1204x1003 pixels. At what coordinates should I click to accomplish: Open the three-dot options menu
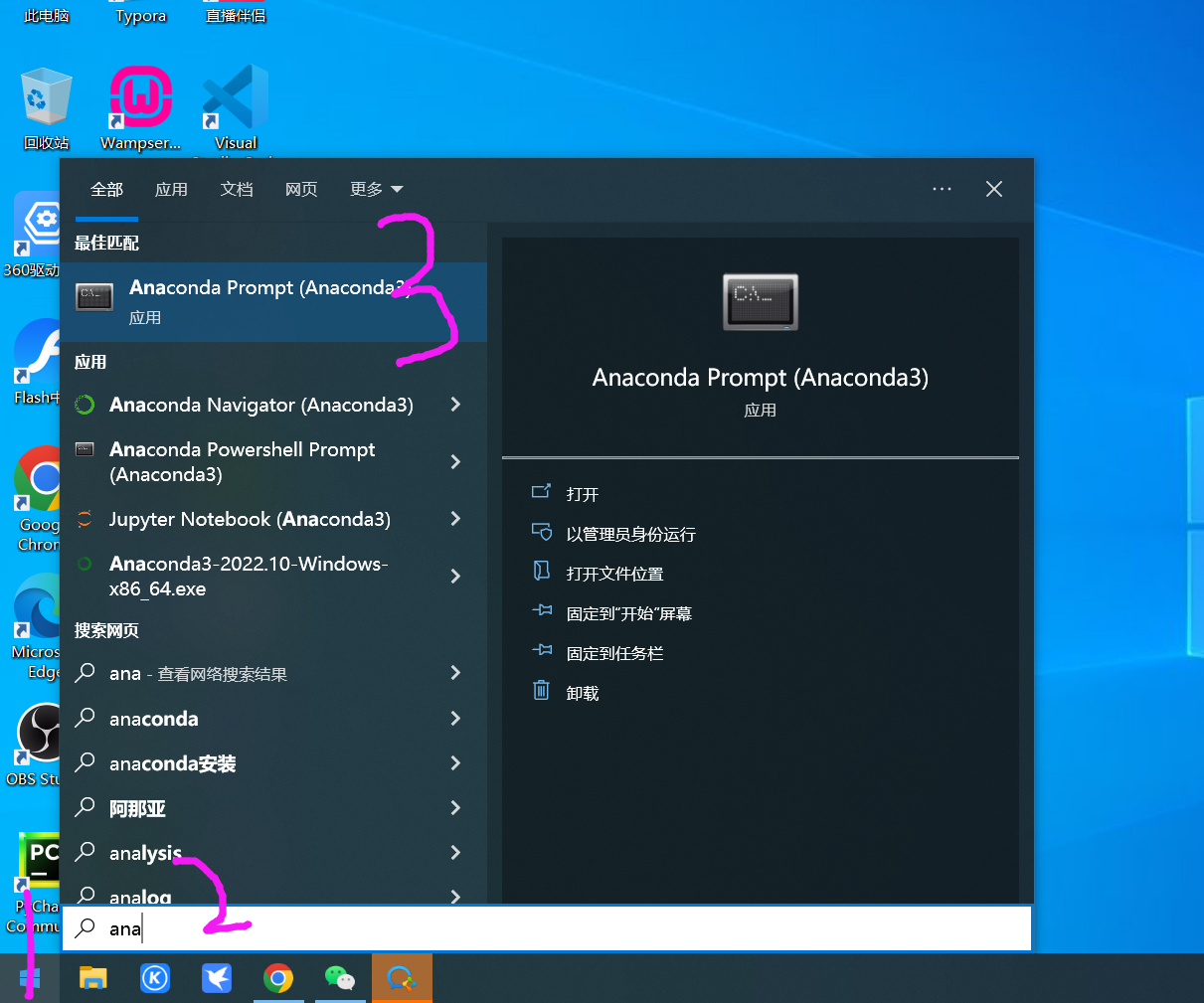coord(942,189)
